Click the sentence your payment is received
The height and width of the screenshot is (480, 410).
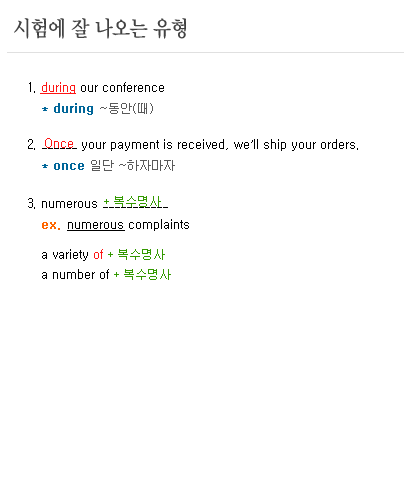(x=154, y=145)
